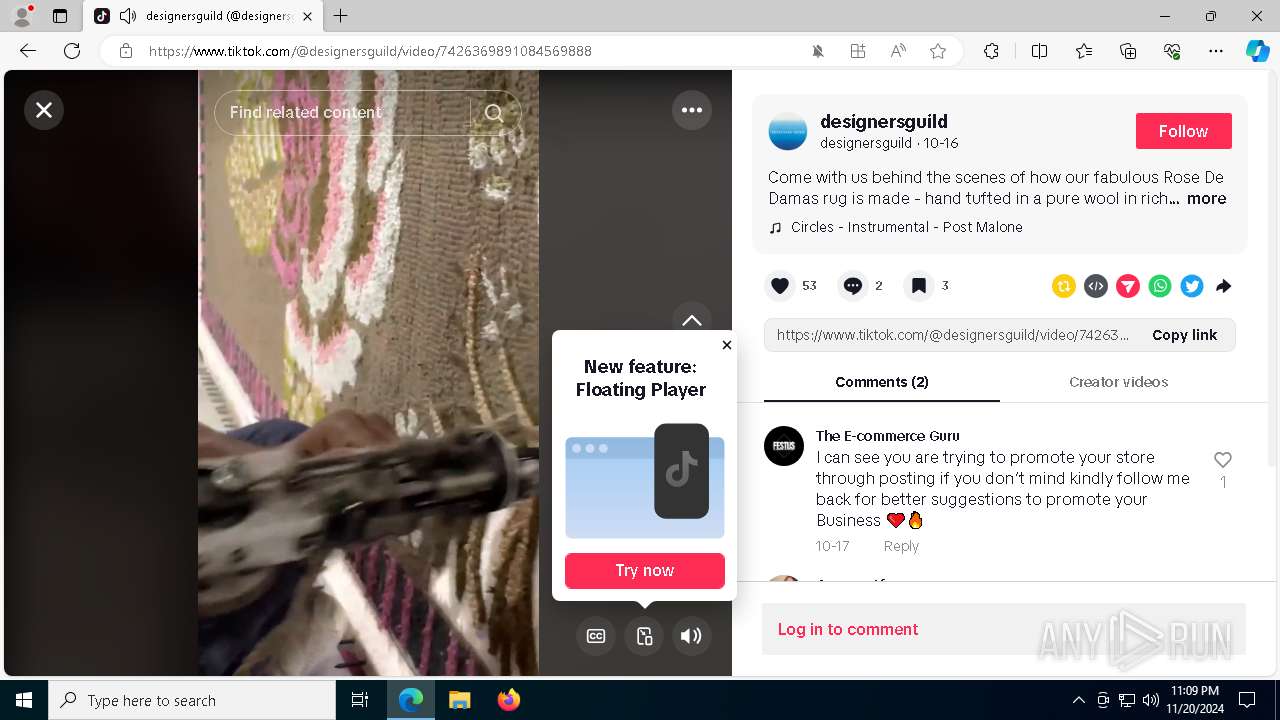Image resolution: width=1280 pixels, height=720 pixels.
Task: Open the video three-dots options menu
Action: click(x=692, y=110)
